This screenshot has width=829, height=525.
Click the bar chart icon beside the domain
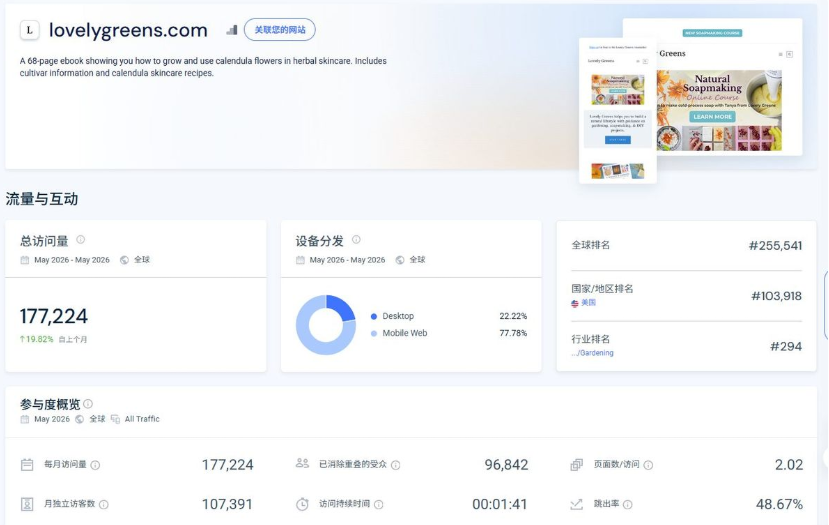(232, 30)
